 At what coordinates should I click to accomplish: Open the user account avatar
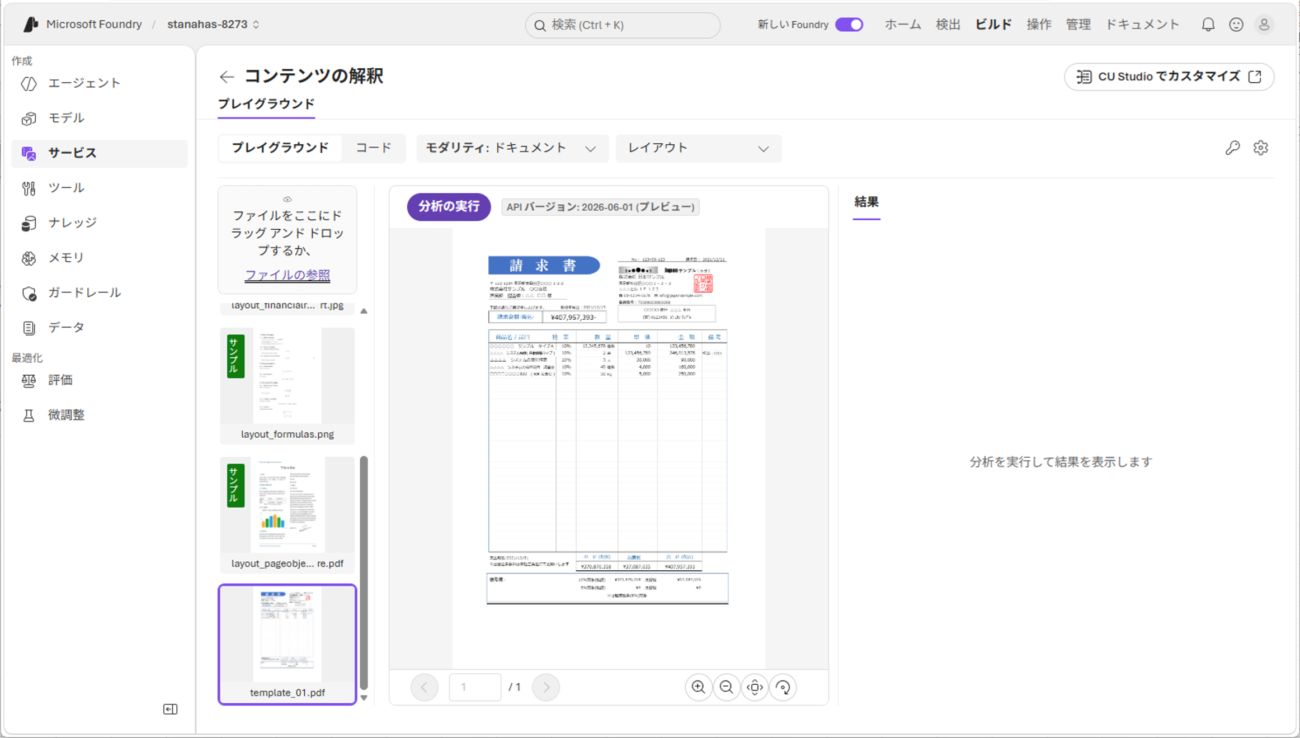1264,25
